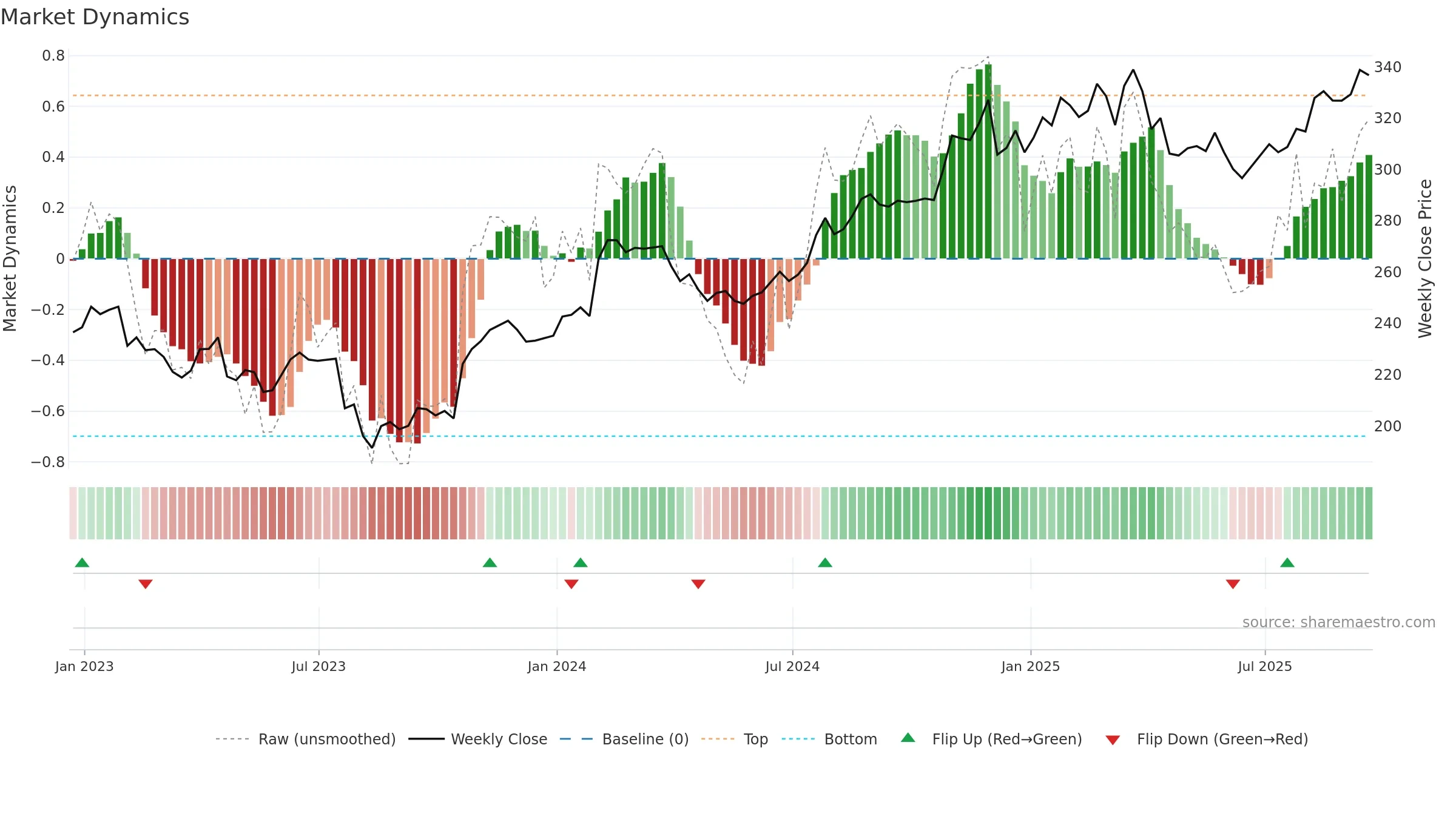The image size is (1456, 819).
Task: Click the 240 price axis tick
Action: click(1388, 323)
